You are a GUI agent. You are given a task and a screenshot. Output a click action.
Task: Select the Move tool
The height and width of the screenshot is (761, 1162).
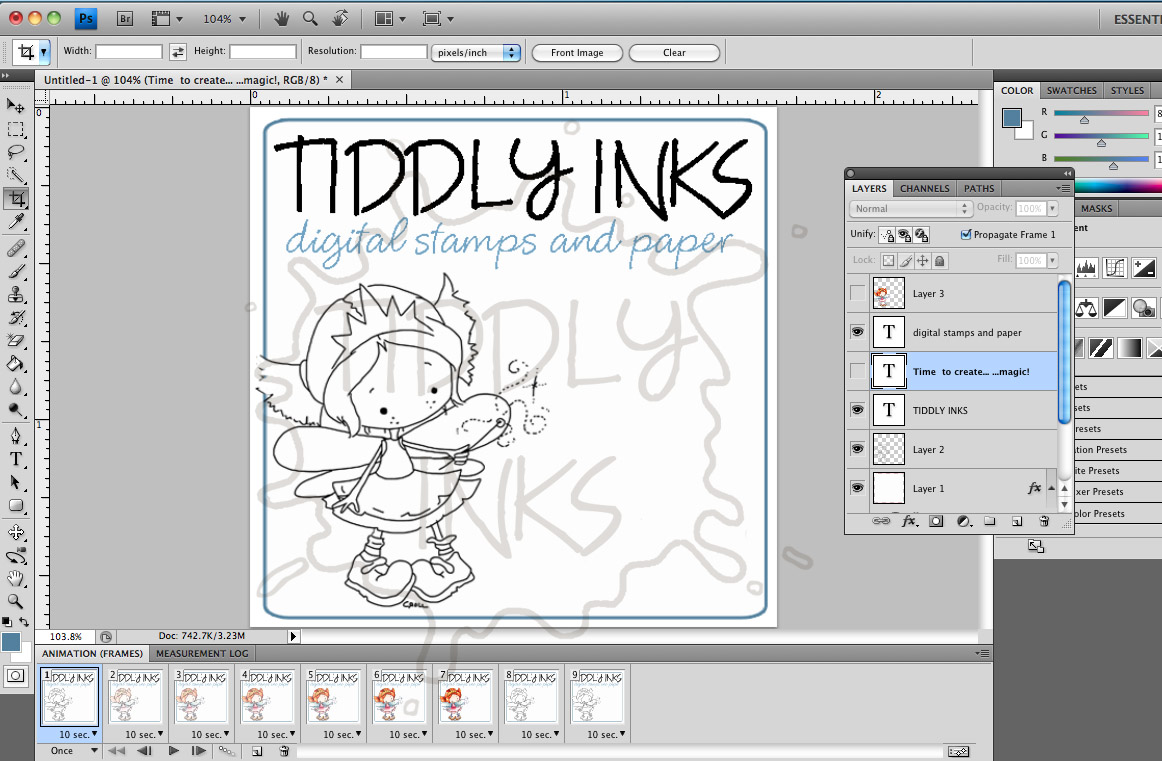click(x=16, y=106)
